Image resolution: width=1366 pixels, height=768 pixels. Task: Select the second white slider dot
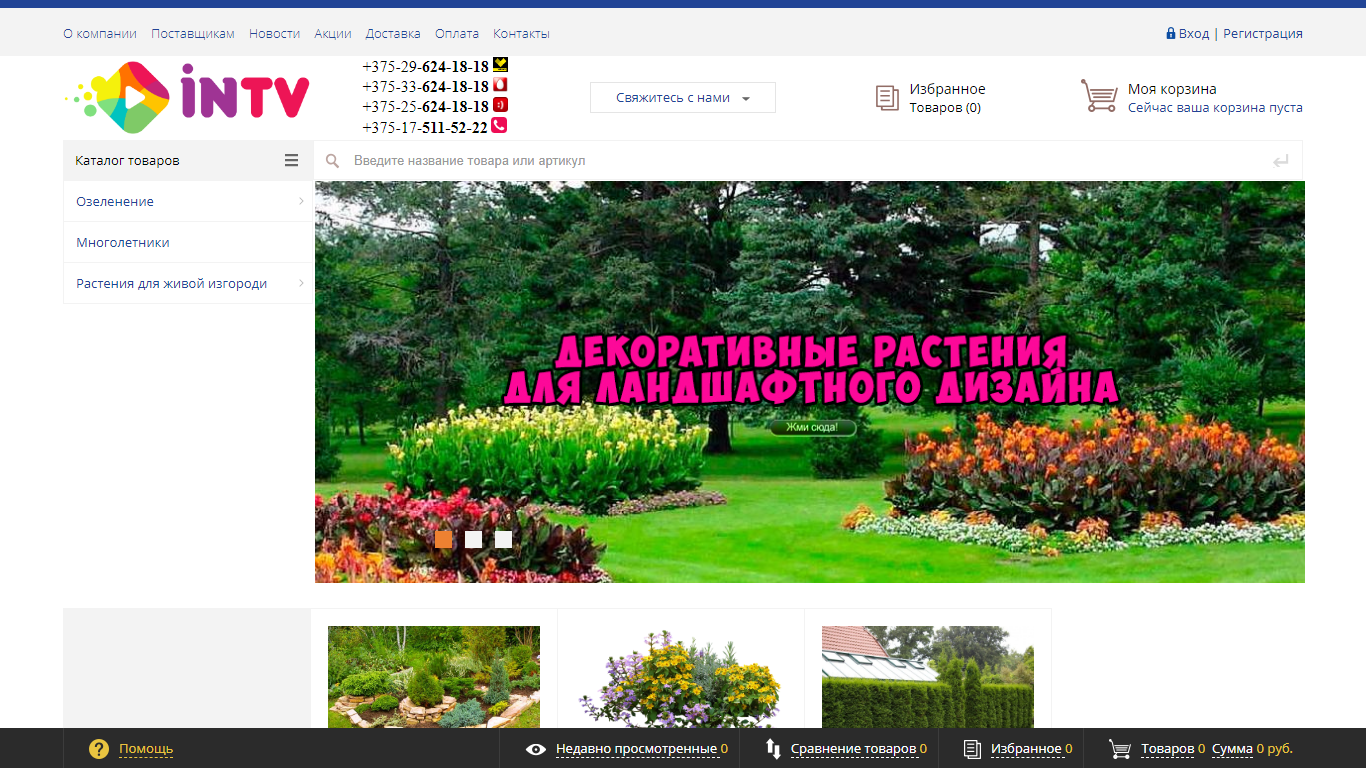click(474, 539)
